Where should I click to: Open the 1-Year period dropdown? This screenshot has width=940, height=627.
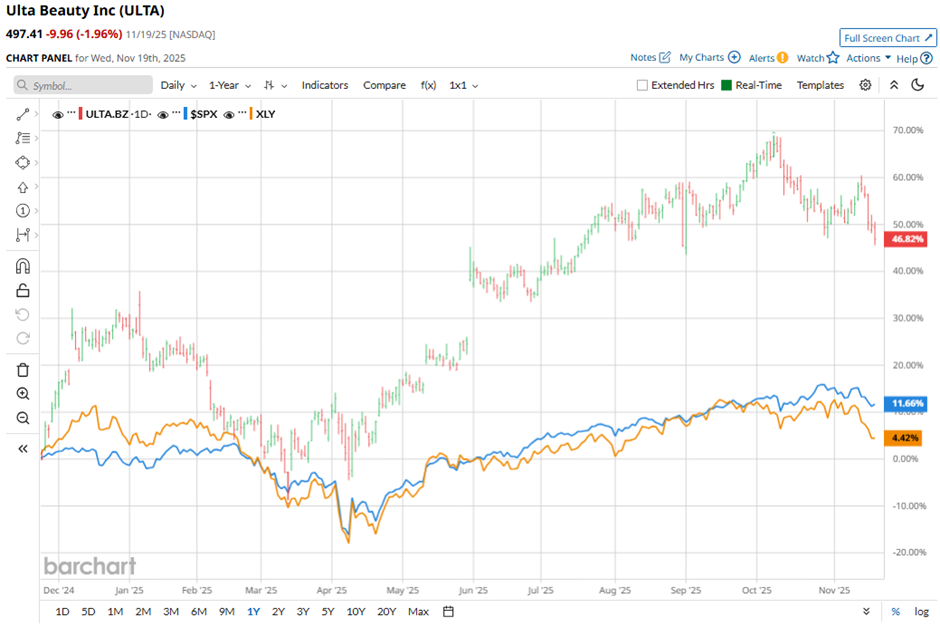tap(229, 86)
